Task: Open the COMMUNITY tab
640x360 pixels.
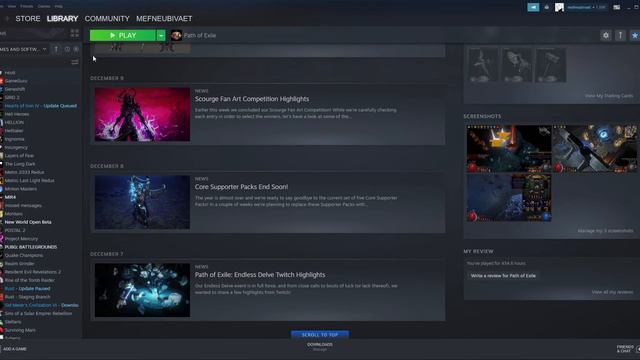Action: (x=107, y=19)
